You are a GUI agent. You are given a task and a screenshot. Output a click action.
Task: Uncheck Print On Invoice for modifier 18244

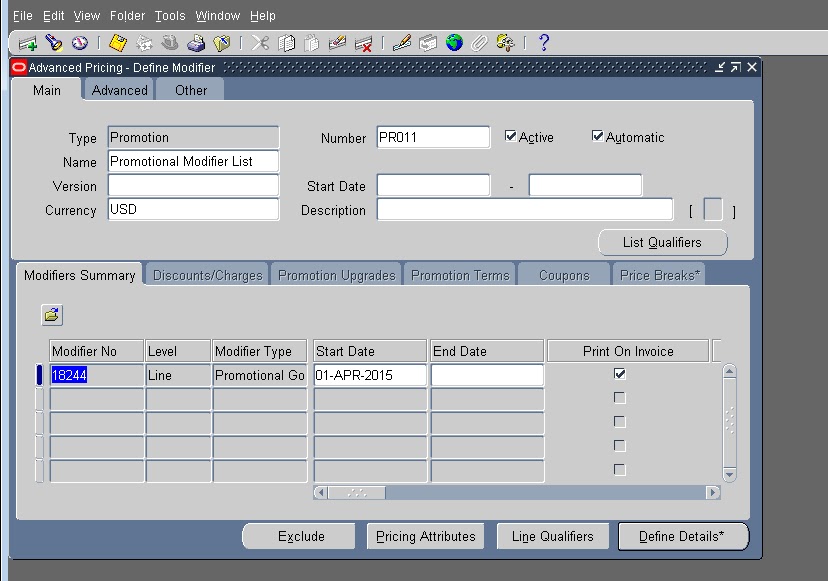[x=620, y=374]
